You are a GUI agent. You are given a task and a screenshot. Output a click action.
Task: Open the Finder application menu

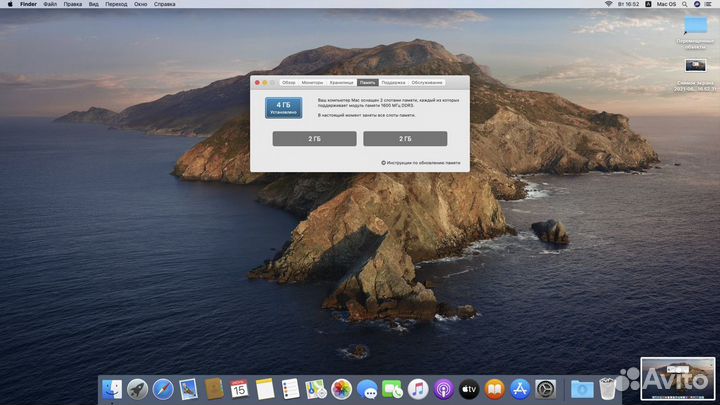click(28, 4)
